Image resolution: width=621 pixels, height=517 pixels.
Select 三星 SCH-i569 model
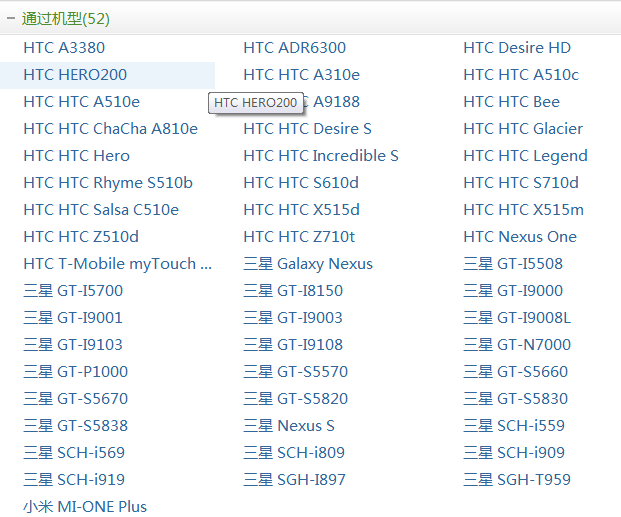(x=74, y=452)
